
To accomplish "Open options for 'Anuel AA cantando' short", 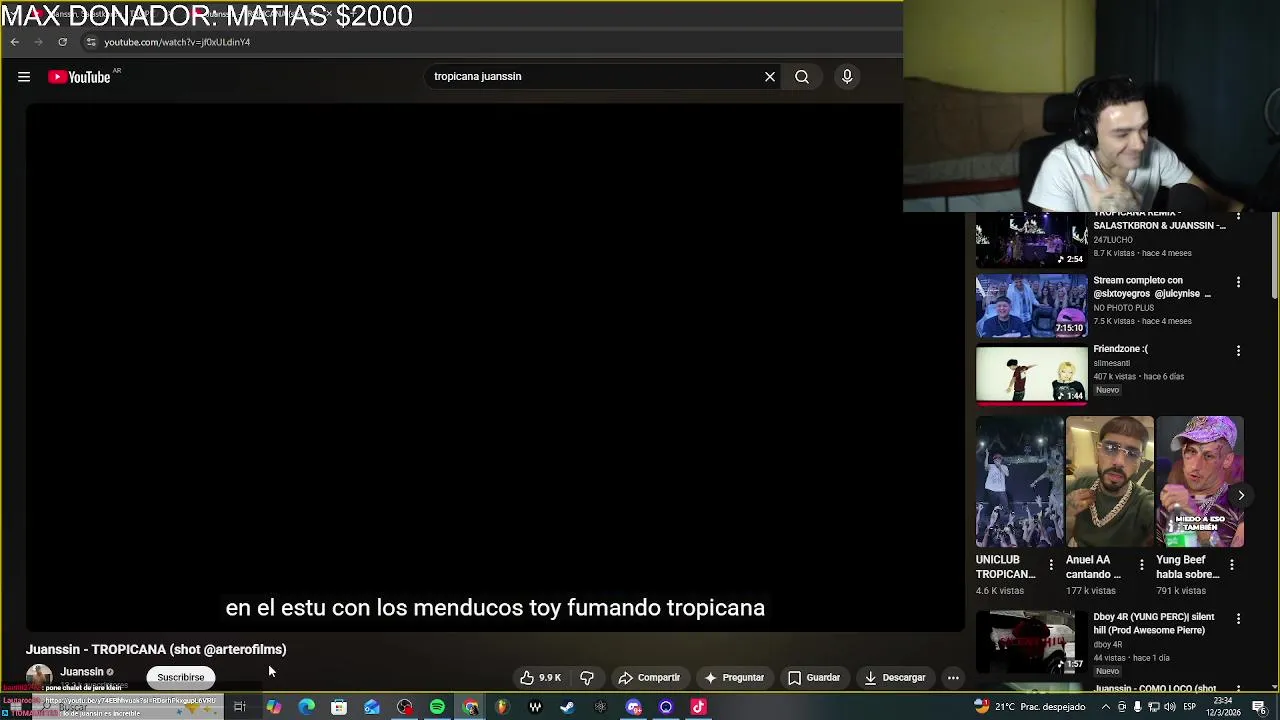I will pyautogui.click(x=1141, y=565).
